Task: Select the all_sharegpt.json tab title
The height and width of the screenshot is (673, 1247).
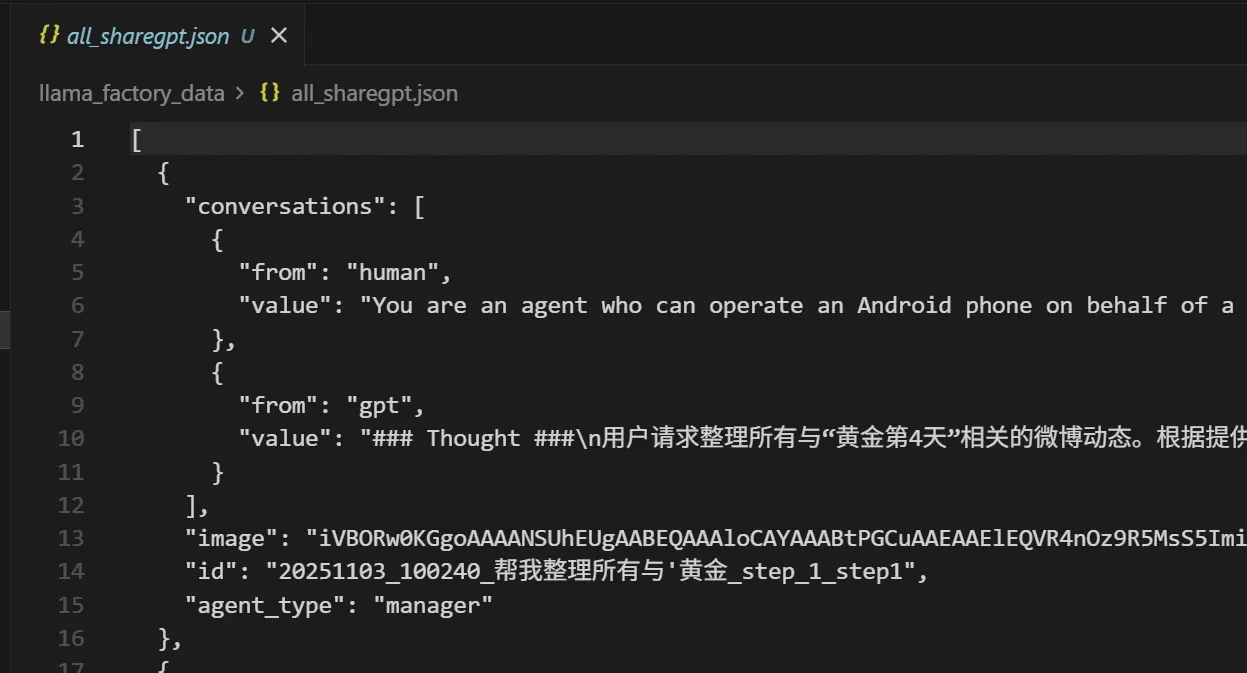Action: coord(148,37)
